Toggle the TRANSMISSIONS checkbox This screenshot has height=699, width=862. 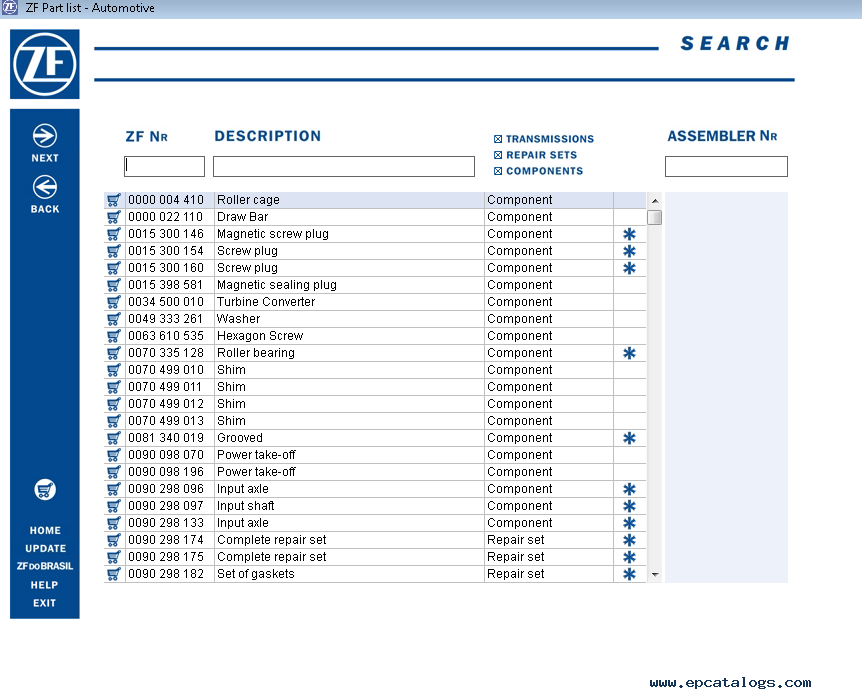[x=498, y=139]
